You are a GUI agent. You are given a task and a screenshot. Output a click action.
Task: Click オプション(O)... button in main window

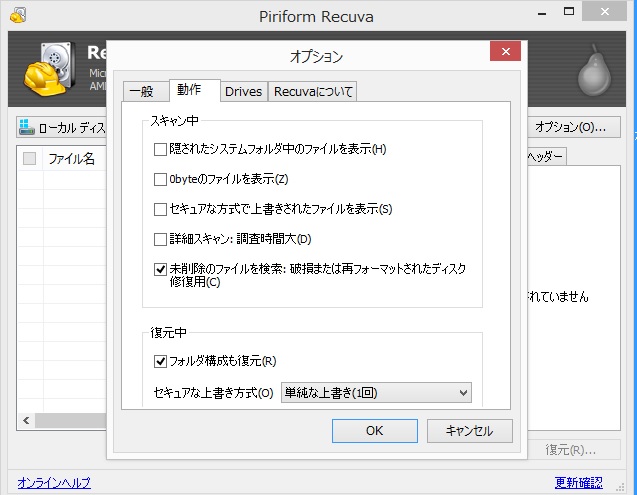[573, 127]
